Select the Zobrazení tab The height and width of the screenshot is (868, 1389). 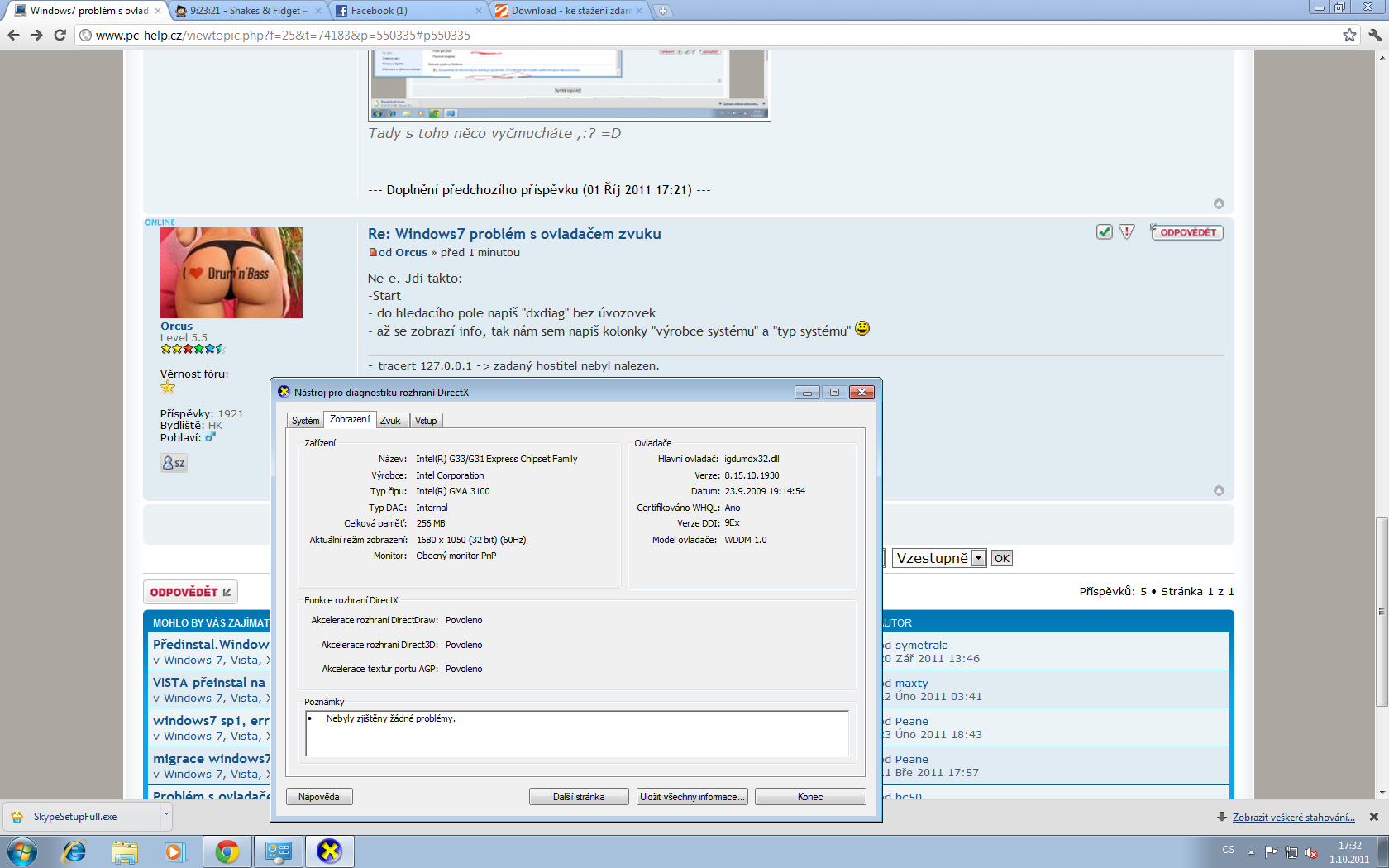[x=350, y=419]
